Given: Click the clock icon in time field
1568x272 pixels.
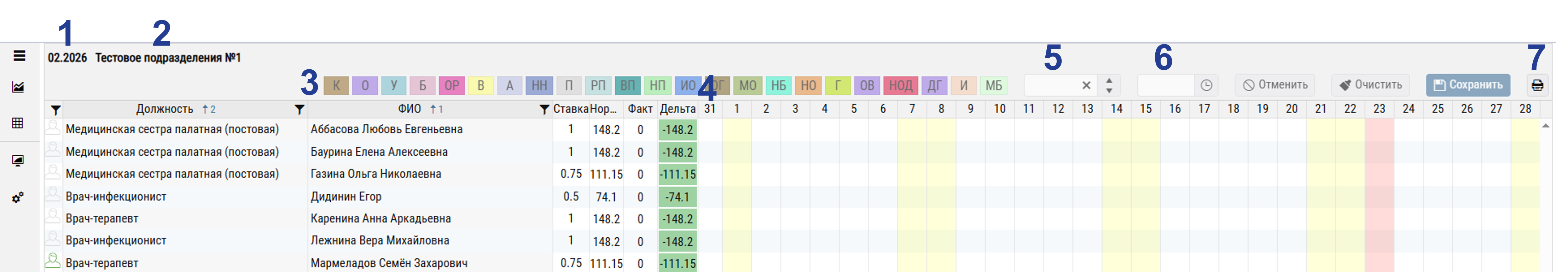Looking at the screenshot, I should click(1207, 85).
